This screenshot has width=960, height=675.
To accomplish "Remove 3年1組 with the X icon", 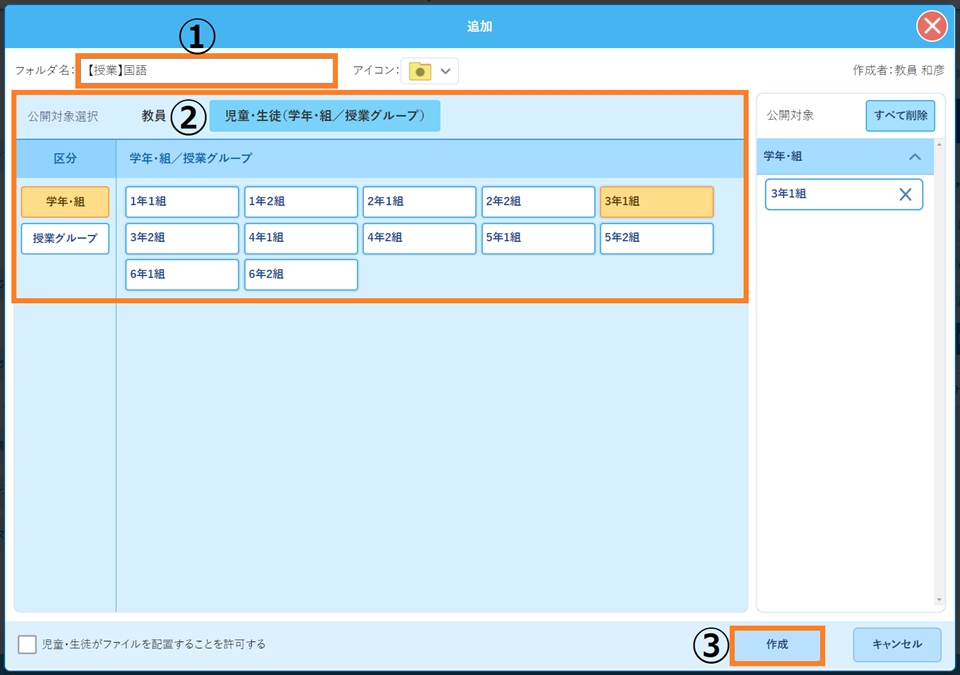I will click(905, 194).
